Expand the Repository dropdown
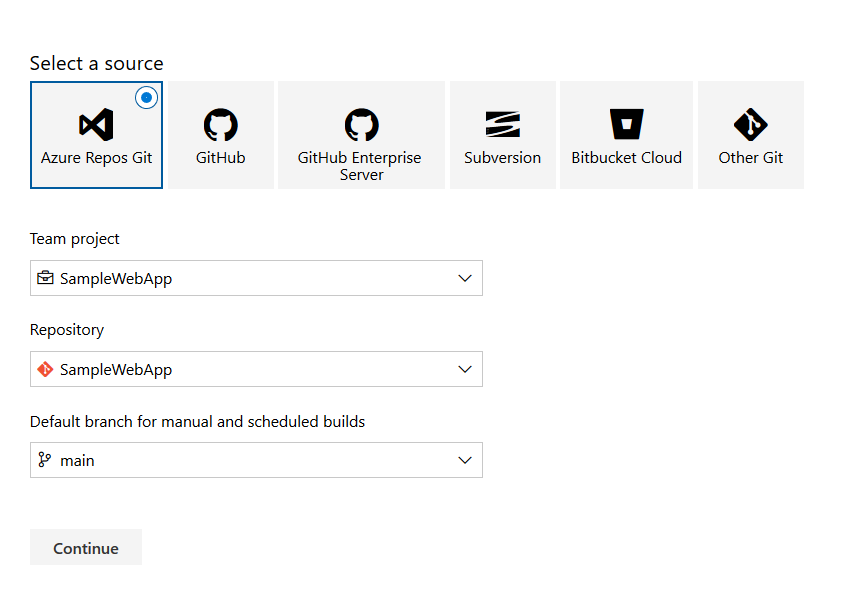 [x=256, y=369]
